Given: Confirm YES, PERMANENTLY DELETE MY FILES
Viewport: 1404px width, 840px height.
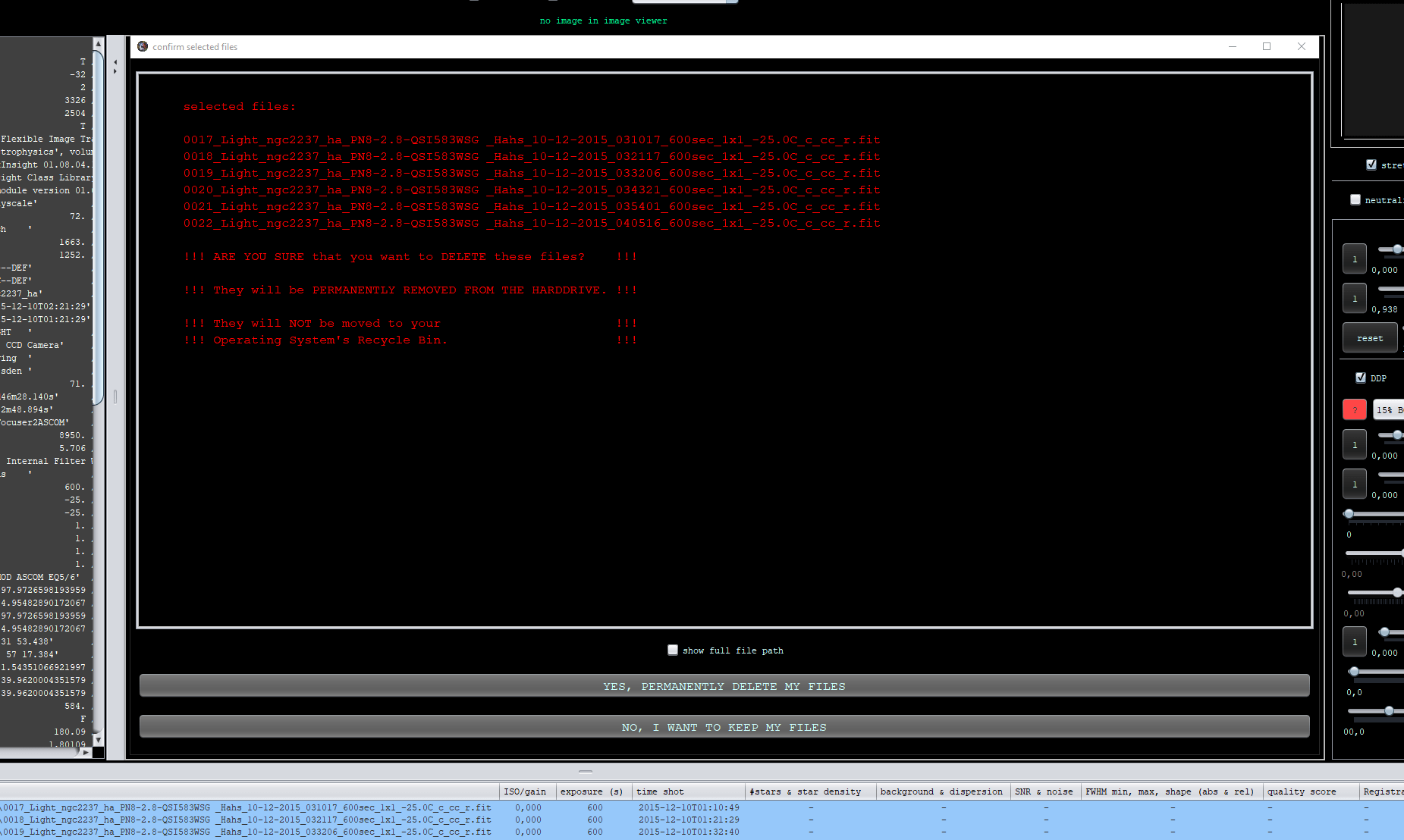Looking at the screenshot, I should [724, 686].
